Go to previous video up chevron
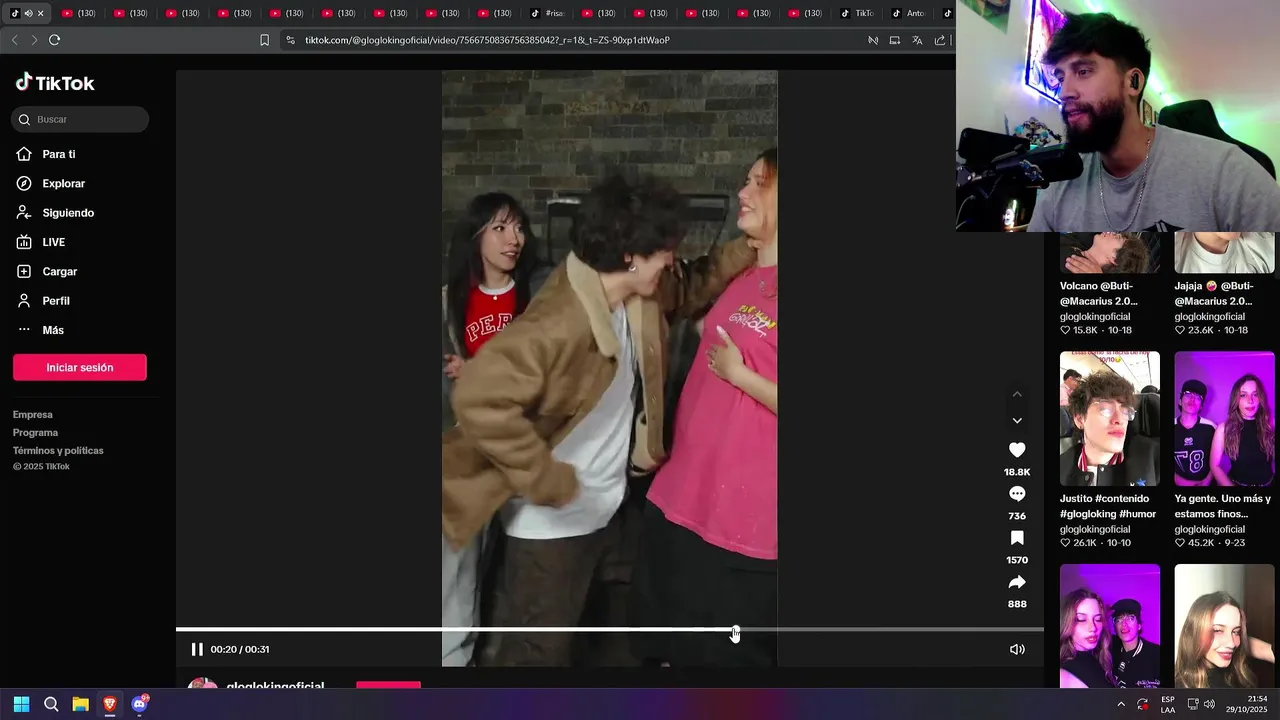Viewport: 1280px width, 720px height. [x=1017, y=394]
